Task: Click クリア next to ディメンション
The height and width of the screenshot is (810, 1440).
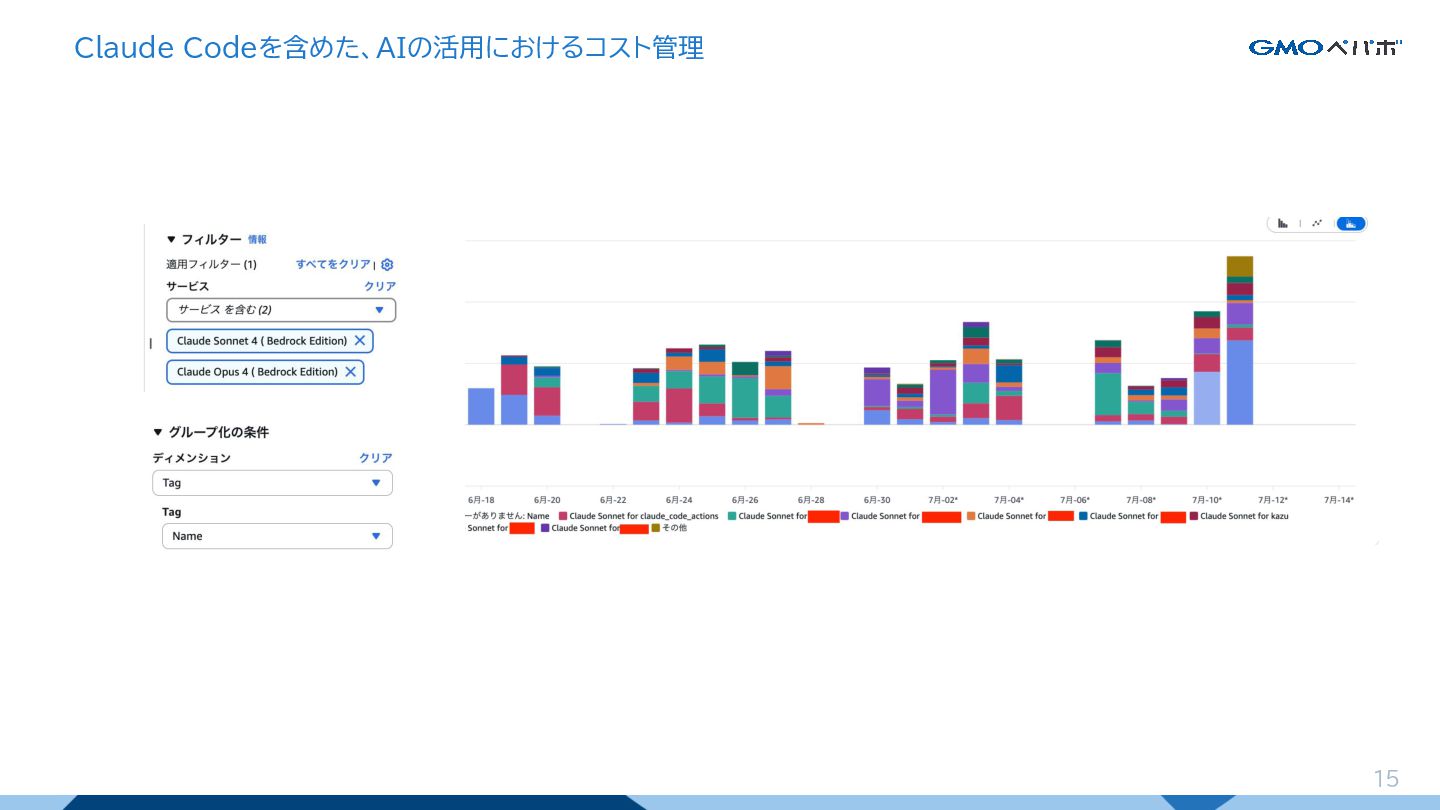Action: click(376, 458)
